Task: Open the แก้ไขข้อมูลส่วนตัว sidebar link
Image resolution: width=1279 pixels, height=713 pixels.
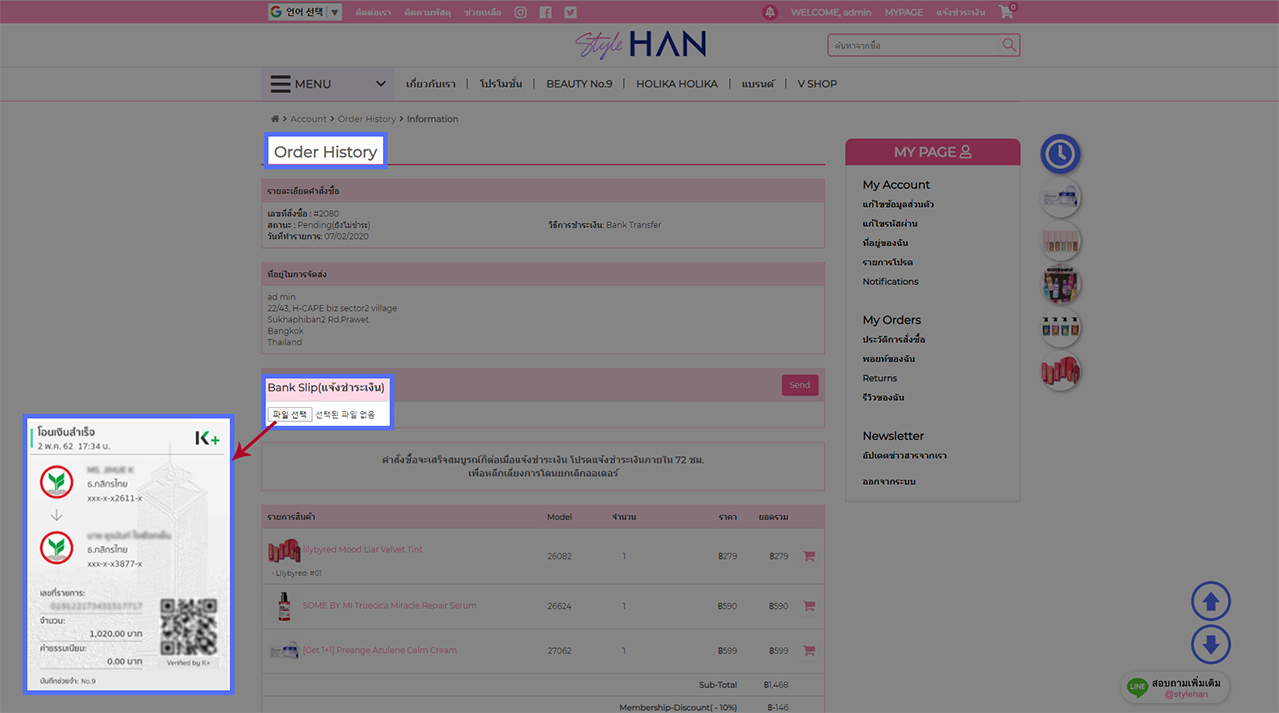Action: pos(898,204)
